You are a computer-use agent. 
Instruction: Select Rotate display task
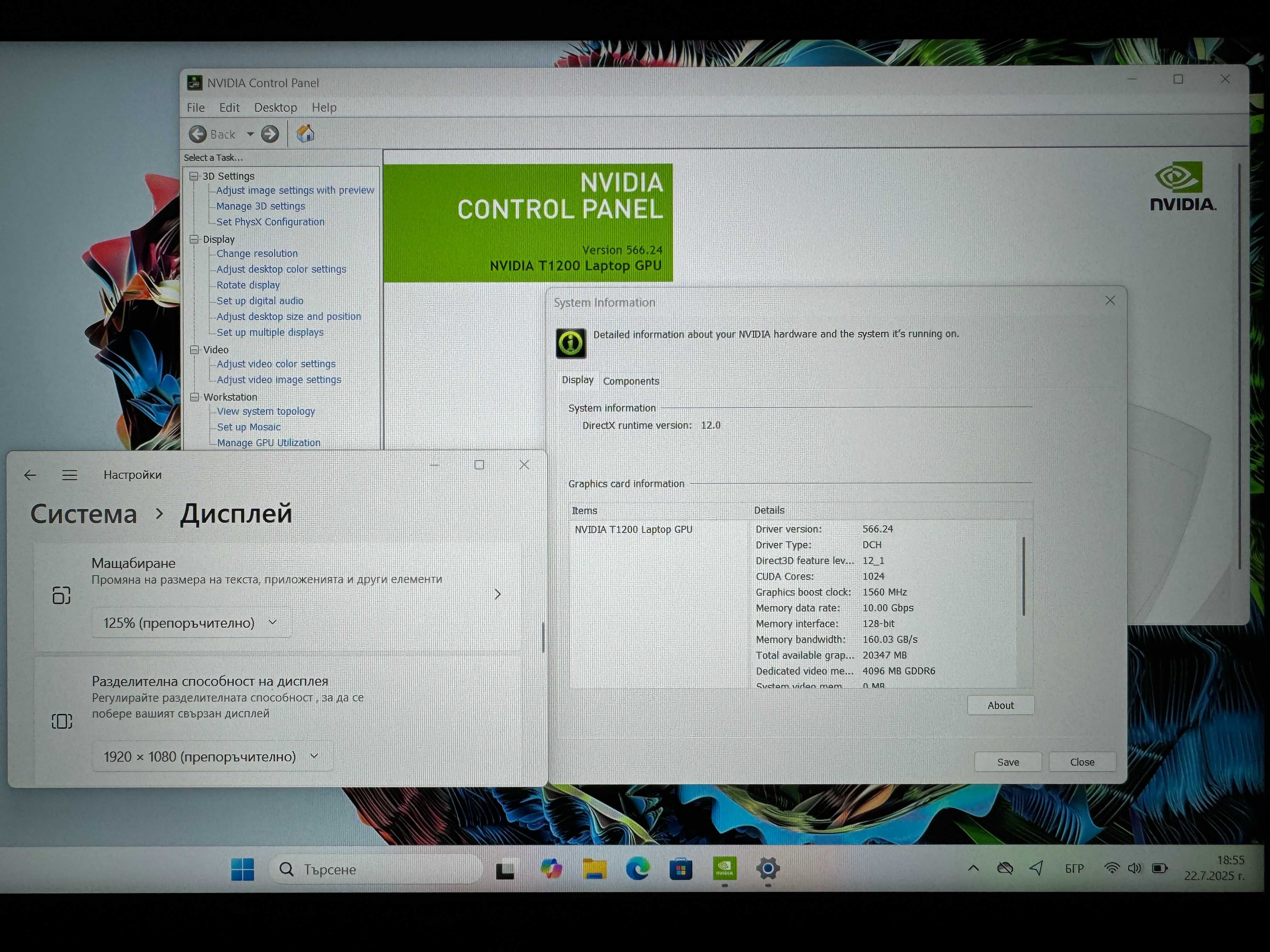(x=248, y=285)
